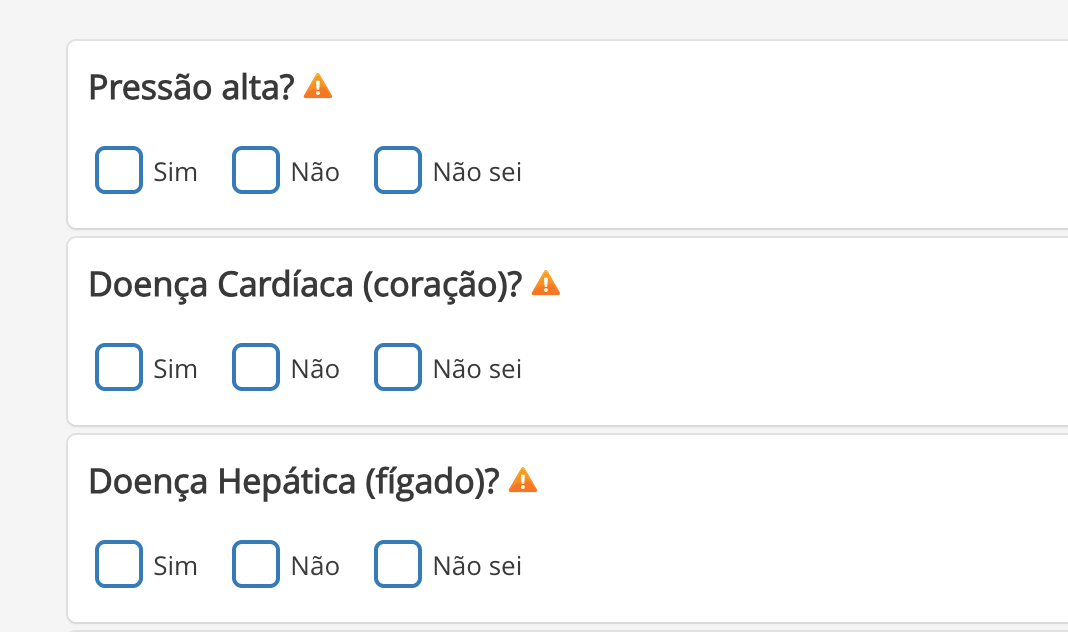Click the Não label for Doença Cardíaca

(314, 369)
